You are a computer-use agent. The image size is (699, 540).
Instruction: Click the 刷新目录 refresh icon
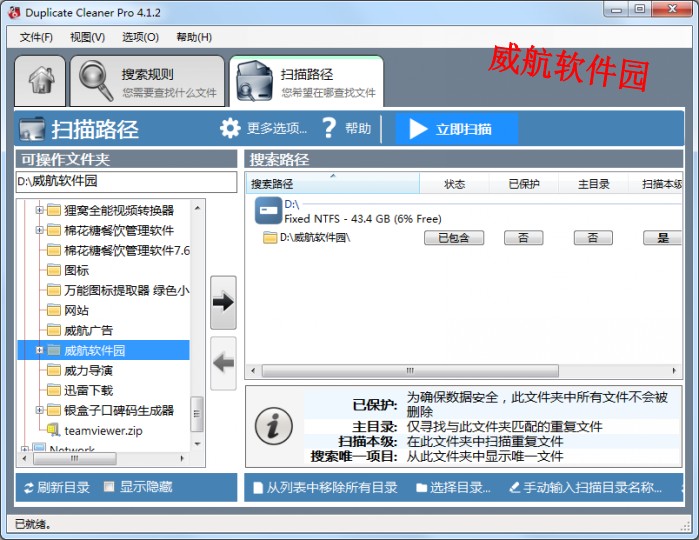pos(29,488)
